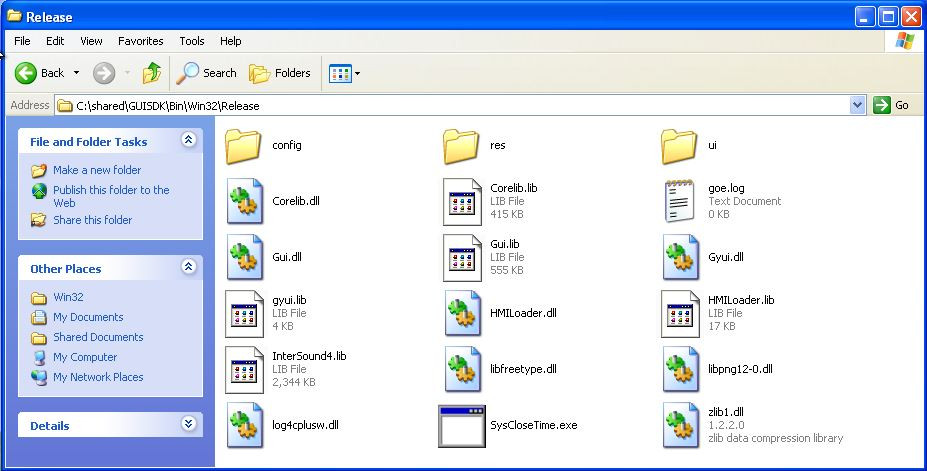The image size is (927, 471).
Task: Go to the Win32 folder link
Action: (x=69, y=297)
